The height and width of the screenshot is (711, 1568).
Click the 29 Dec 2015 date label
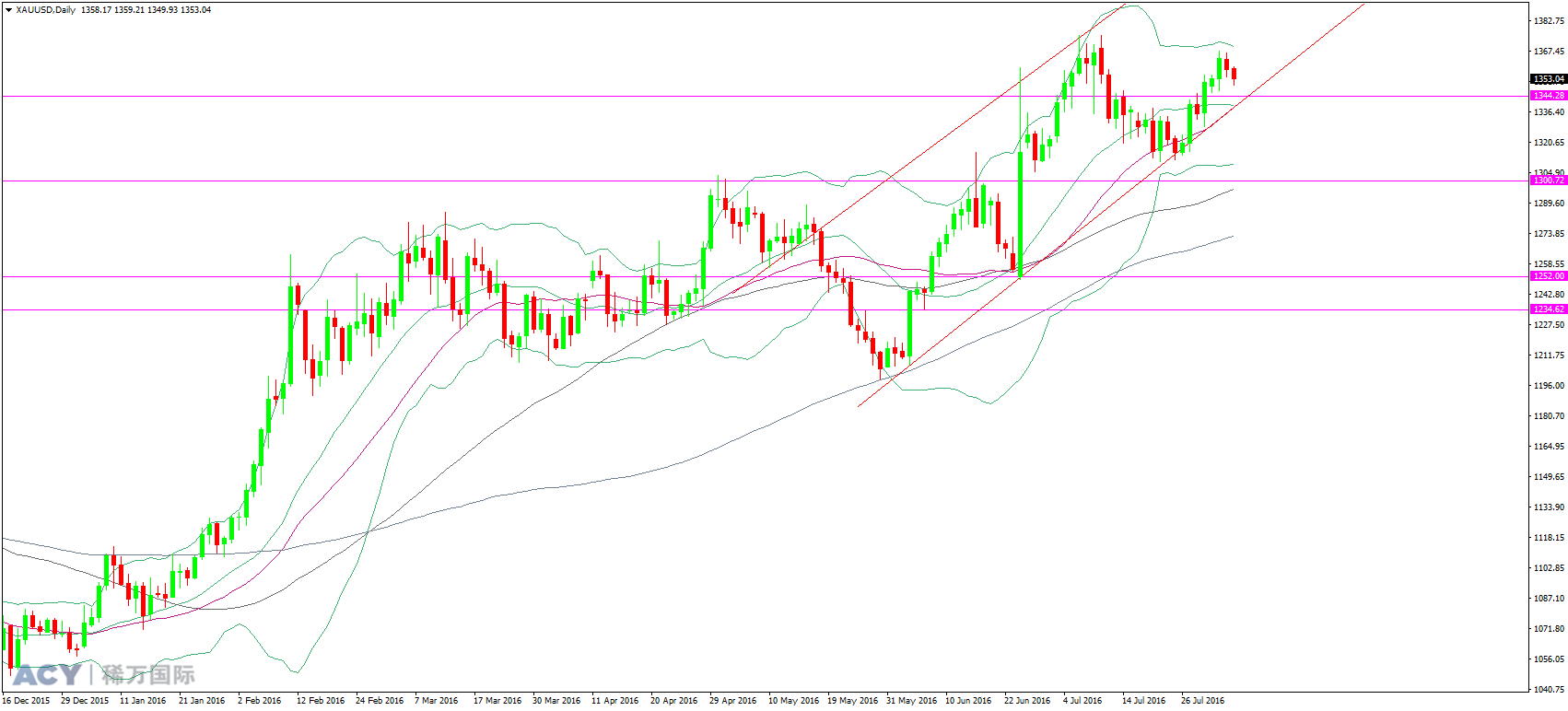tap(85, 701)
